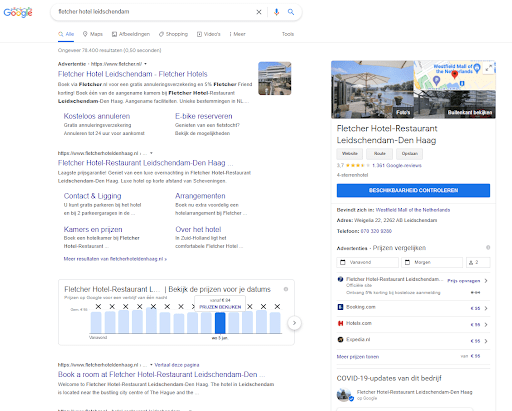Open the Expedia.nl price row

(413, 340)
